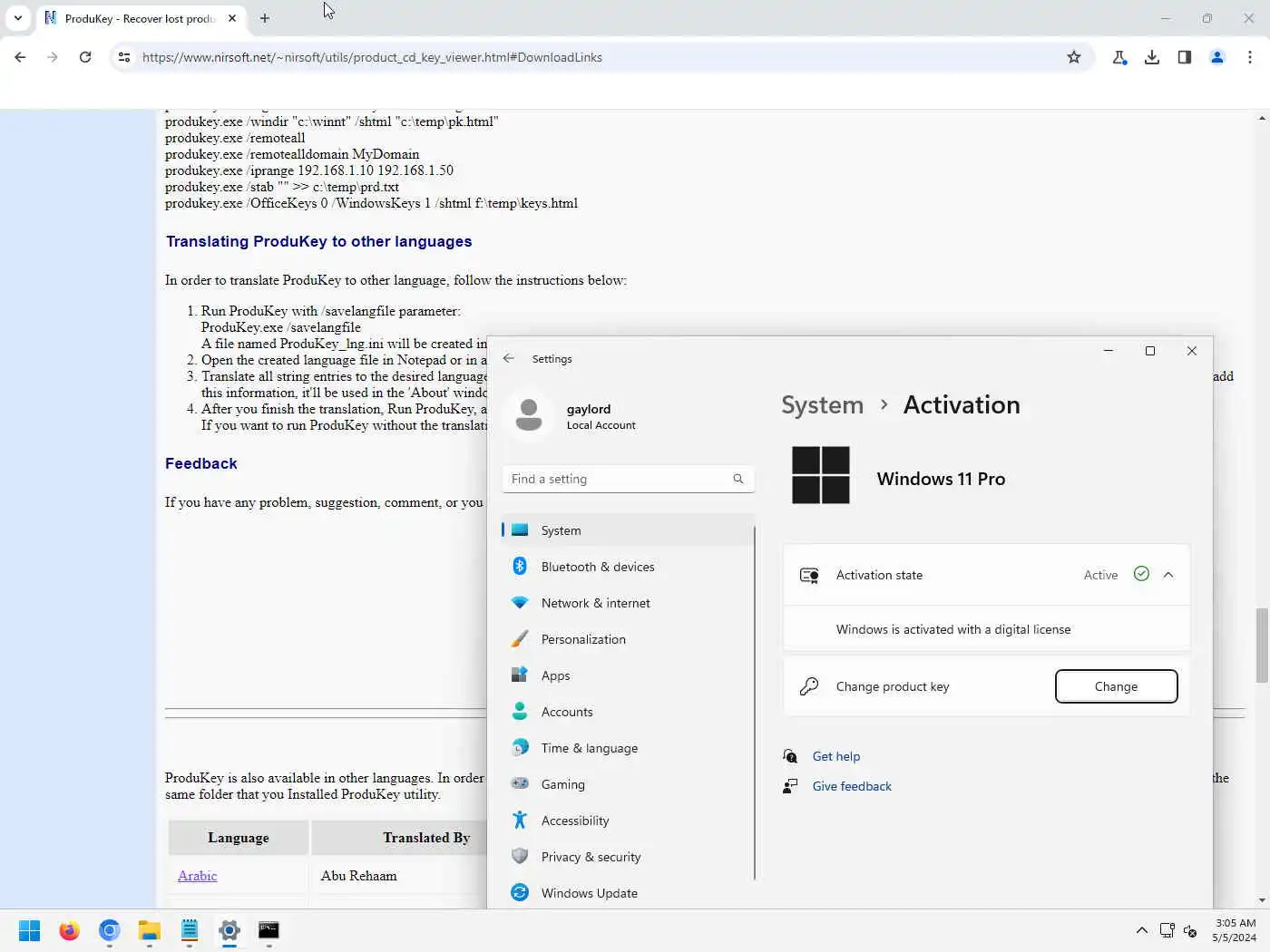Image resolution: width=1270 pixels, height=952 pixels.
Task: Toggle Chrome side panel icon
Action: [1185, 57]
